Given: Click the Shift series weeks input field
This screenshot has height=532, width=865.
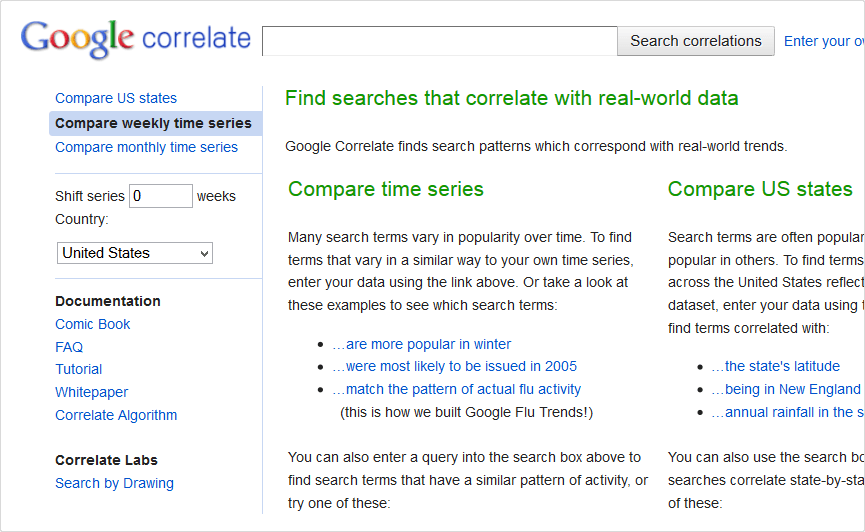Looking at the screenshot, I should [161, 196].
